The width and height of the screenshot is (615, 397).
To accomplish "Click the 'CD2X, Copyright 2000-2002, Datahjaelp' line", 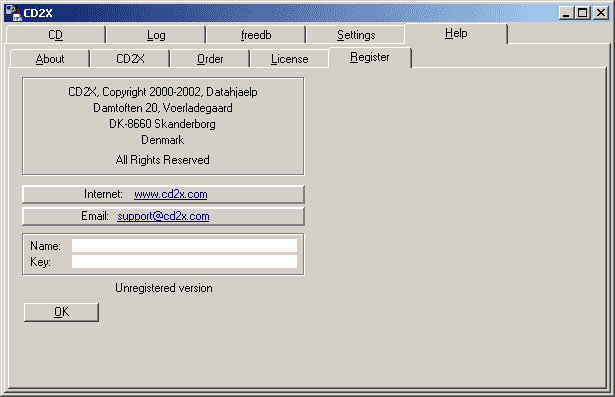I will (163, 92).
